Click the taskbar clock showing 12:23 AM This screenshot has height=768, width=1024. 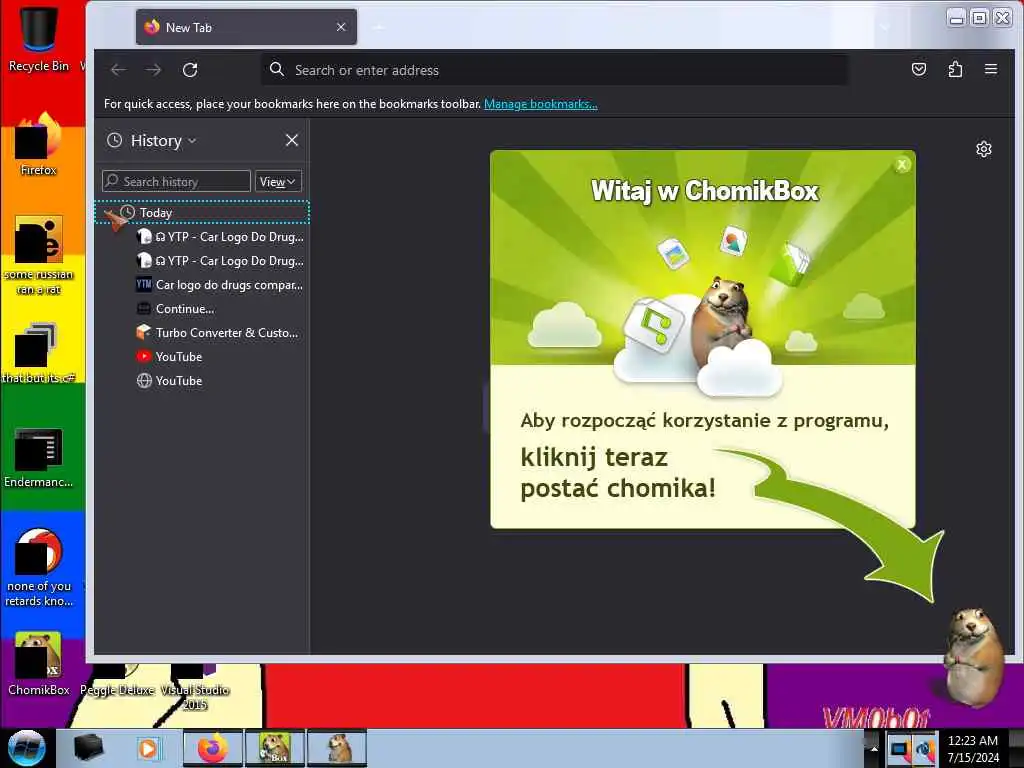click(973, 748)
